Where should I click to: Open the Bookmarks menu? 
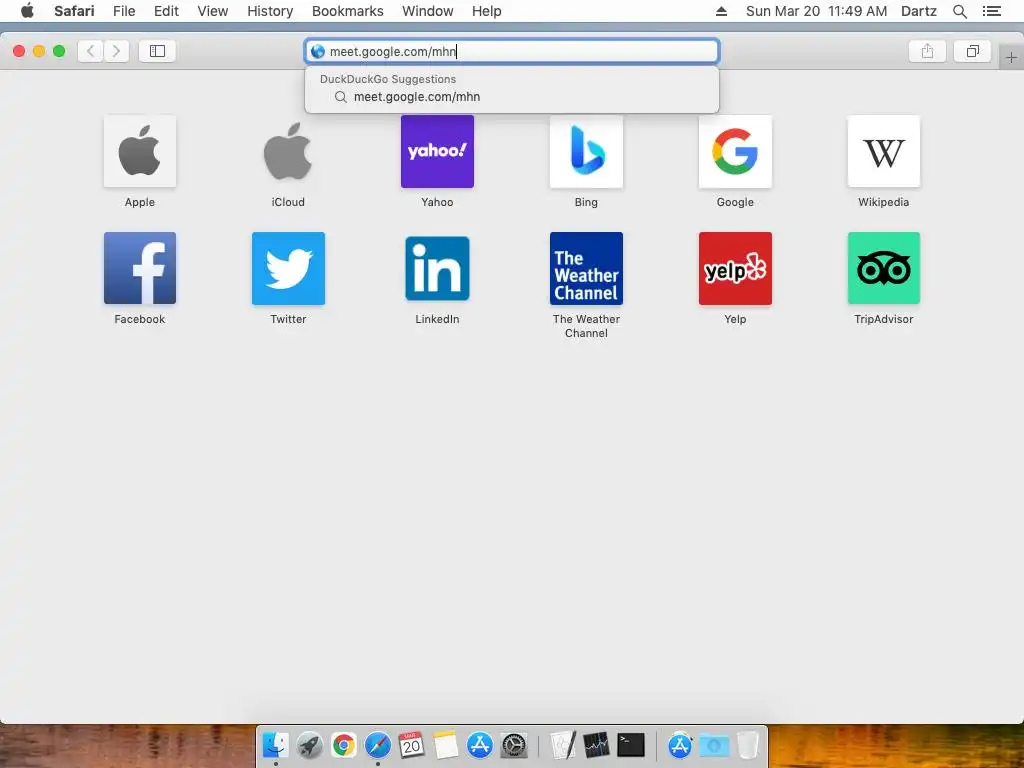347,11
